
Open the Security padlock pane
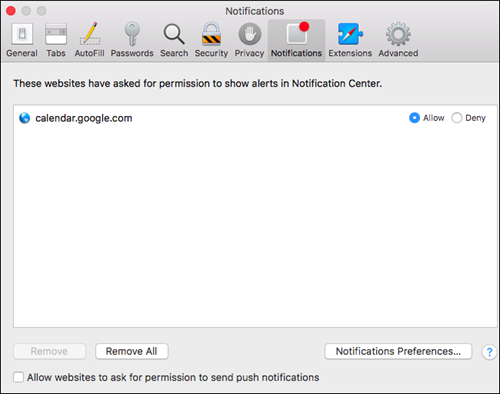211,40
